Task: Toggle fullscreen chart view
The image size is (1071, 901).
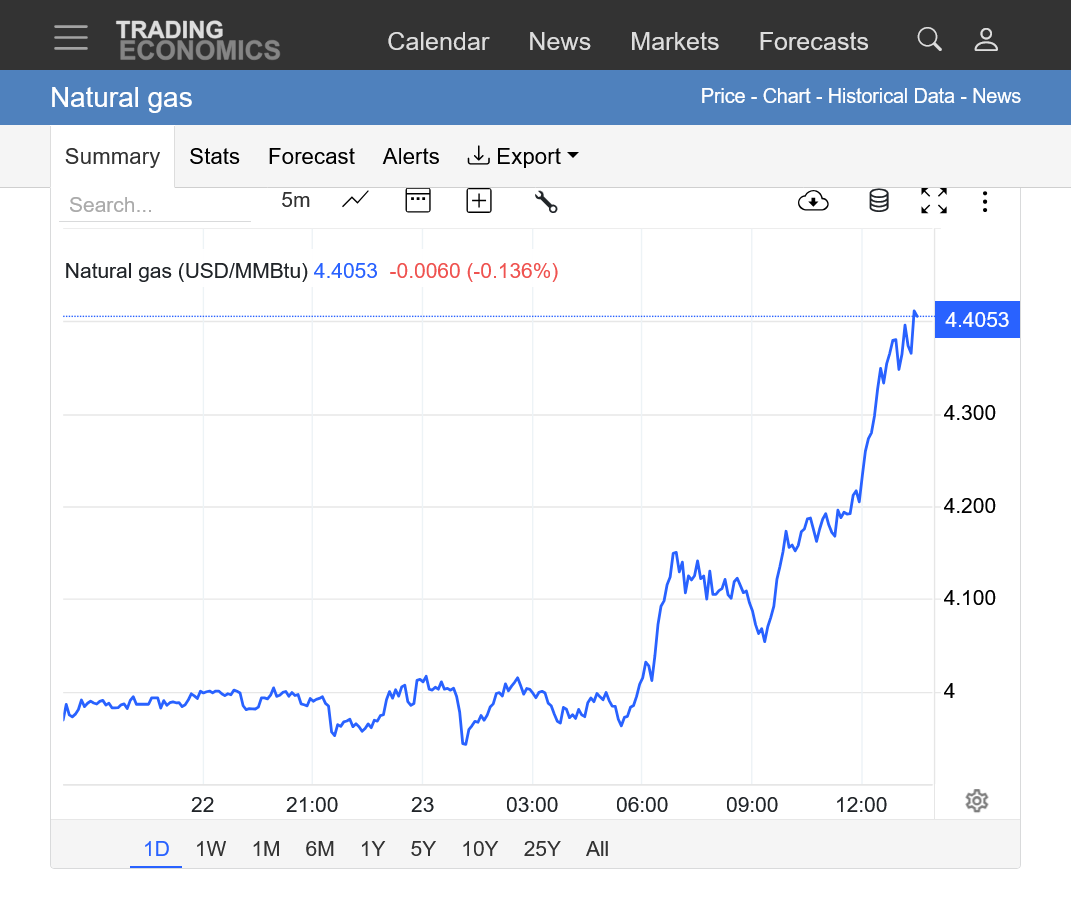Action: [933, 201]
